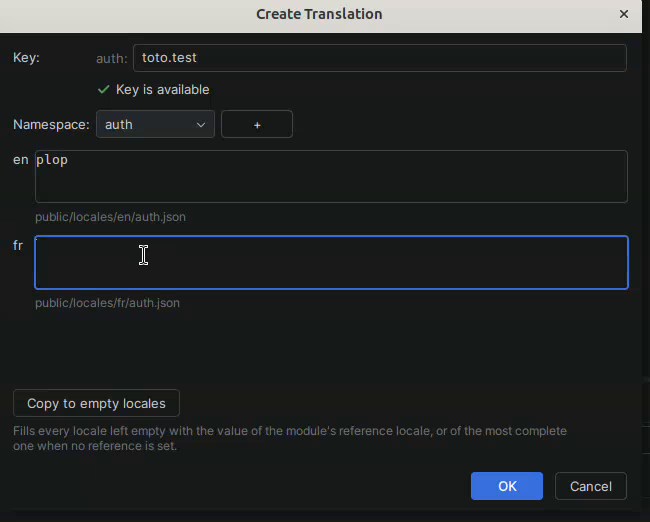Click the 'Namespace:' label

coord(51,124)
